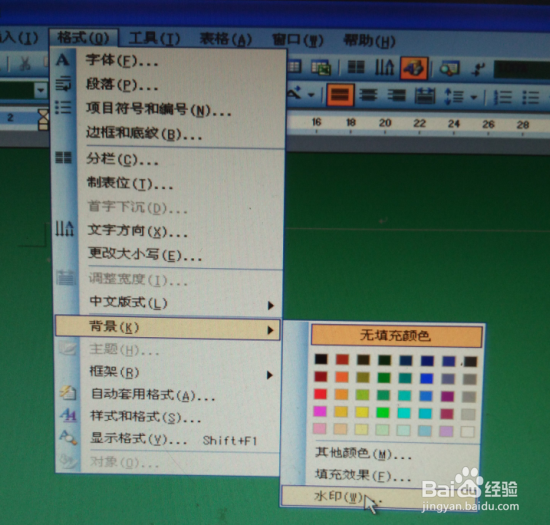This screenshot has height=525, width=550.
Task: Expand the 背景(K) background submenu
Action: 168,328
